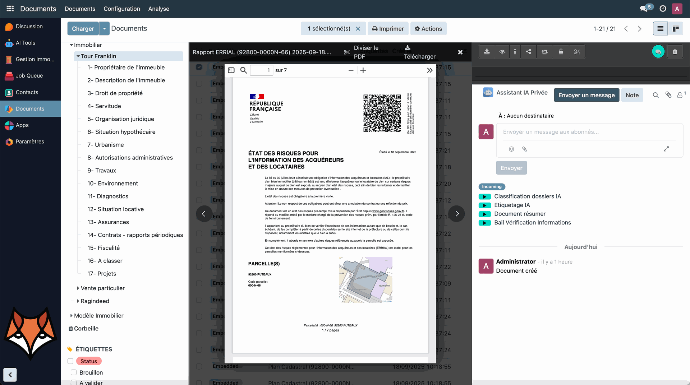Screen dimensions: 690x385
Task: Click the share icon in document toolbar
Action: tap(529, 52)
